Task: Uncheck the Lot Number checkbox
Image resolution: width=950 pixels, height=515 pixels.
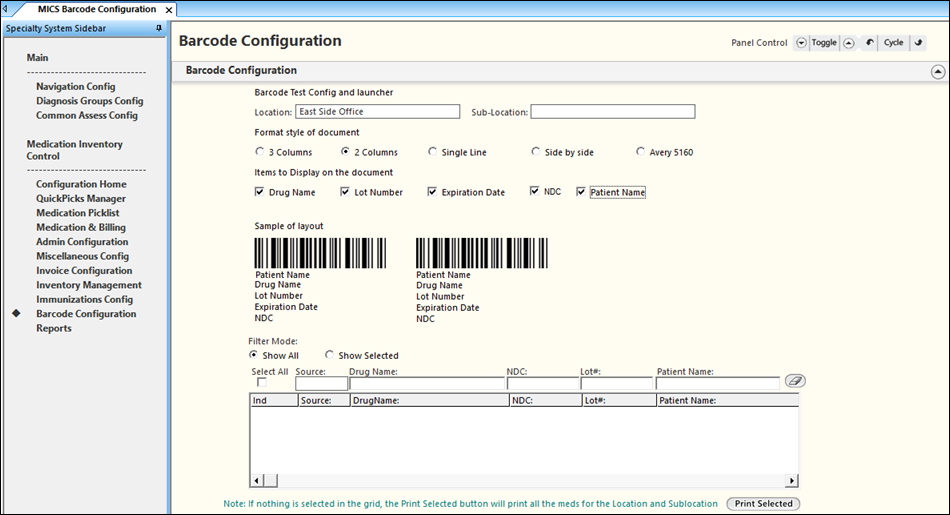Action: (x=345, y=191)
